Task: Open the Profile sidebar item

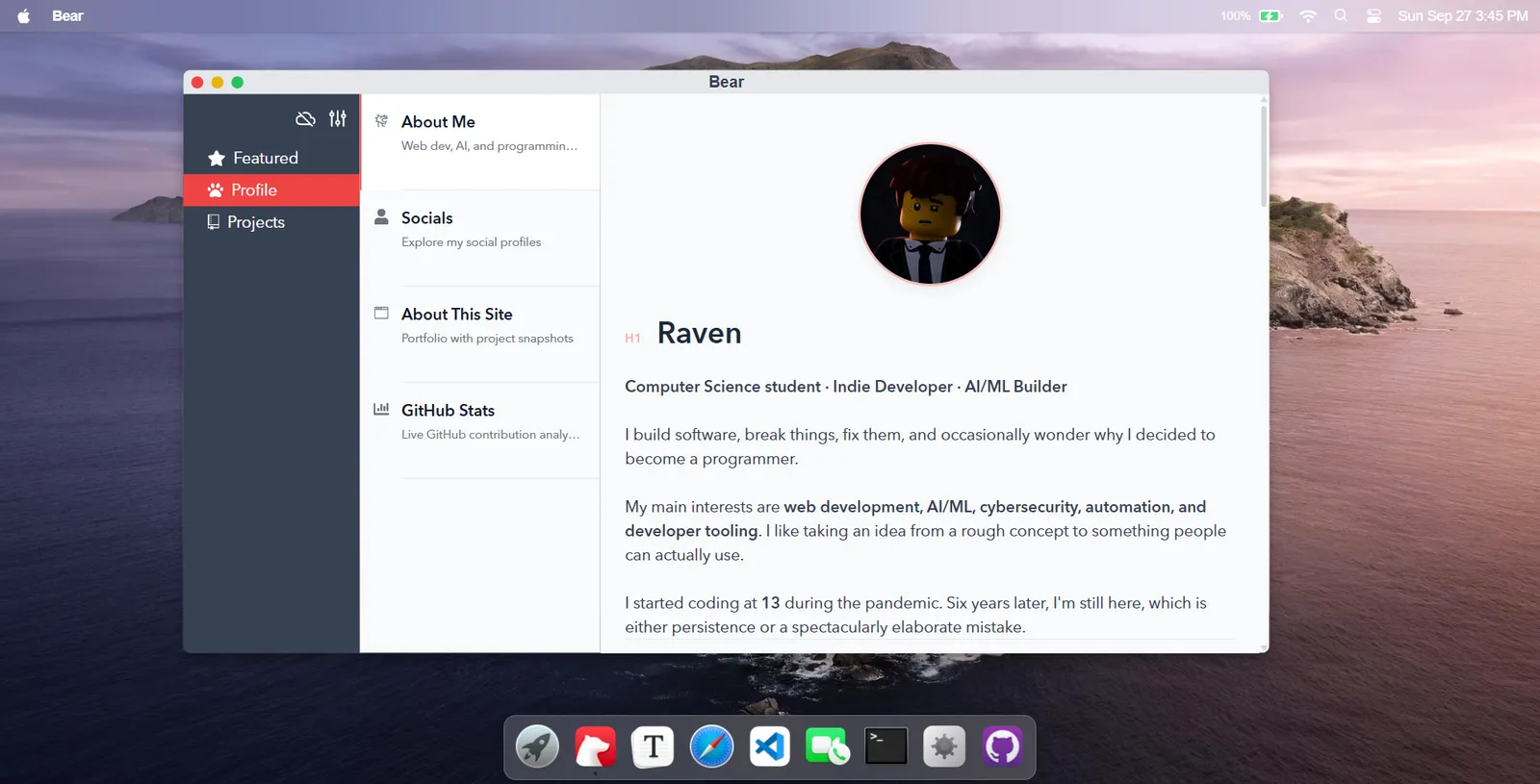Action: [x=271, y=190]
